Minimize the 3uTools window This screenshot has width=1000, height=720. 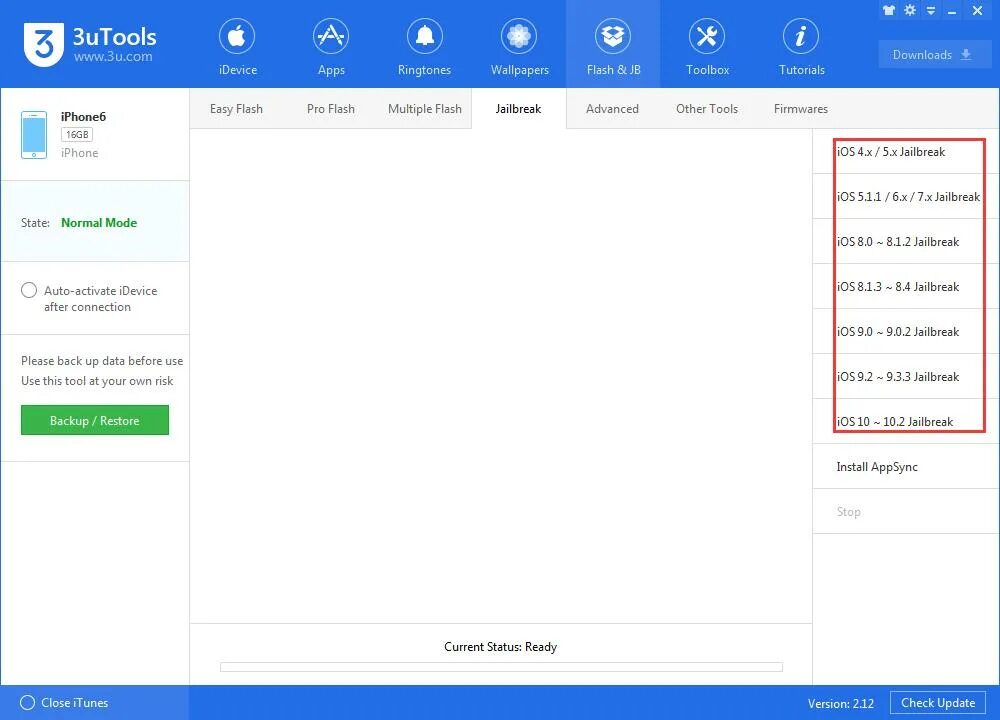952,11
